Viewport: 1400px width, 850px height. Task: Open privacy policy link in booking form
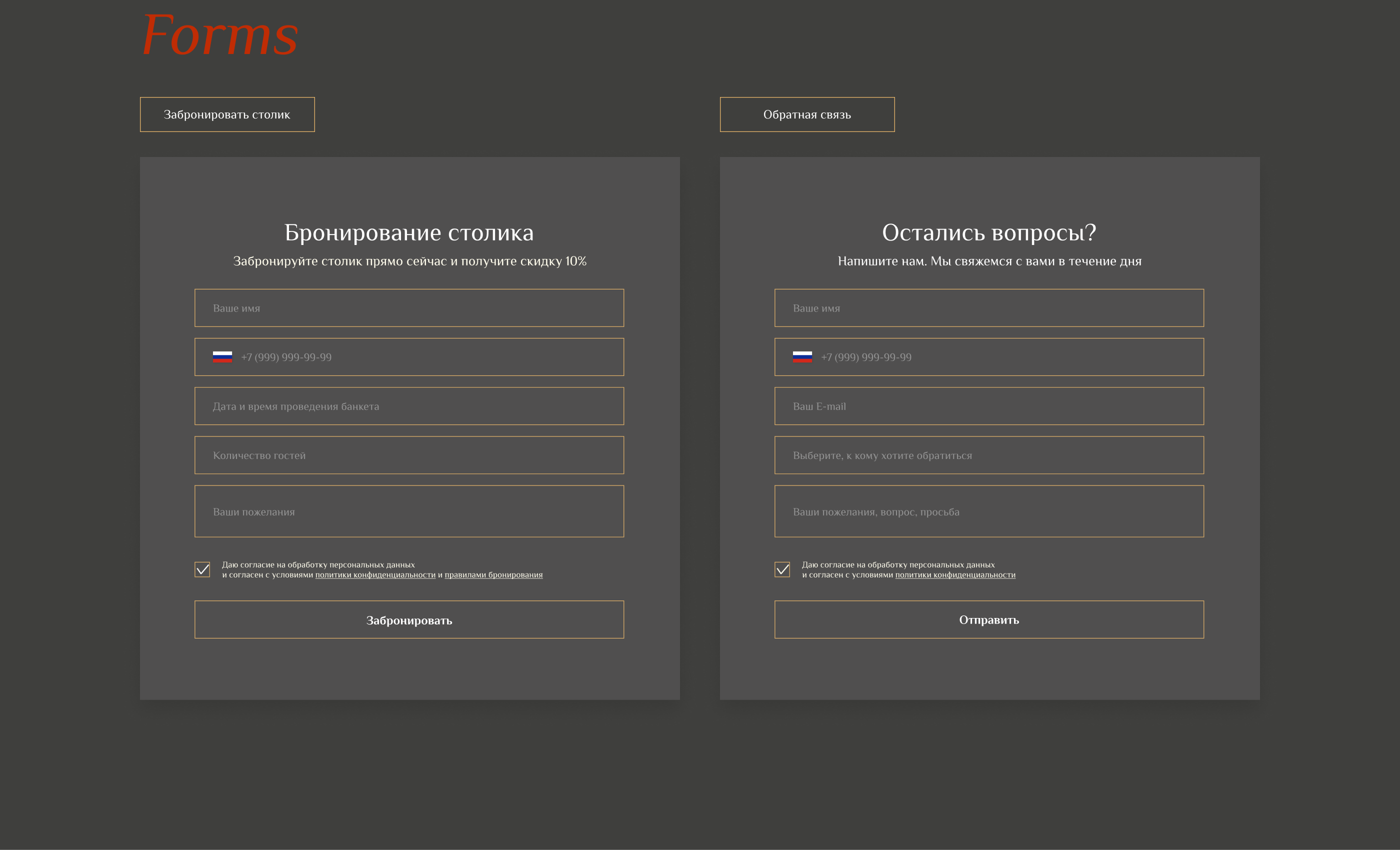[375, 575]
